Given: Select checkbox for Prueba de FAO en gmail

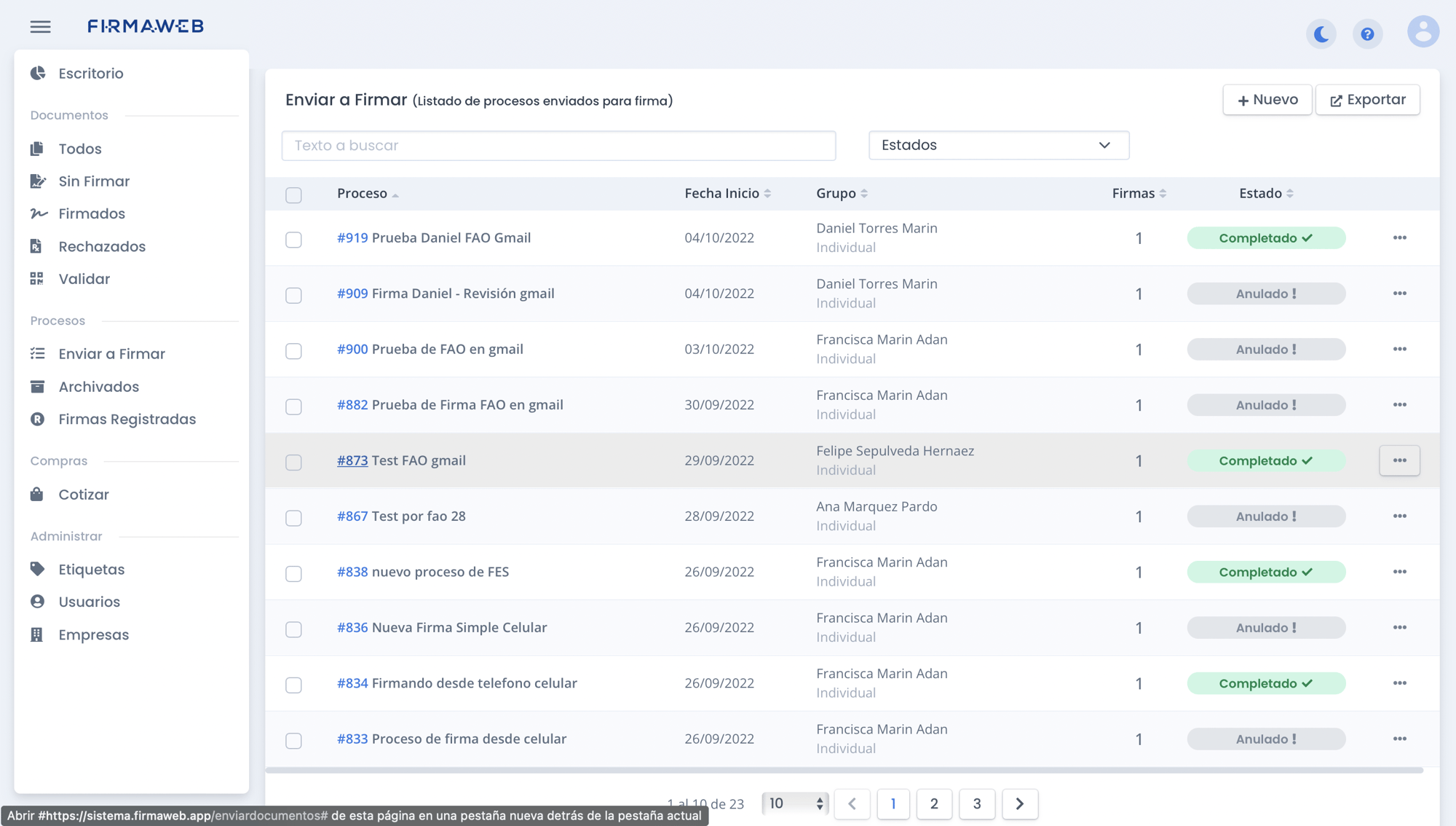Looking at the screenshot, I should coord(293,351).
